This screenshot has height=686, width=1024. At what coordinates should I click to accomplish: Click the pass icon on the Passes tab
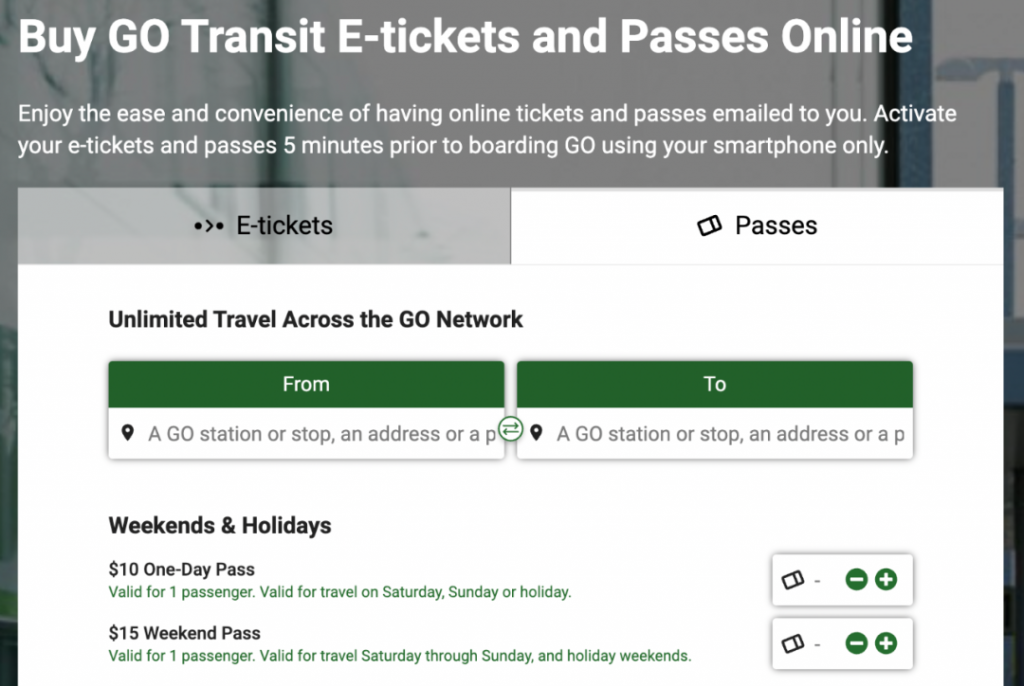point(709,225)
